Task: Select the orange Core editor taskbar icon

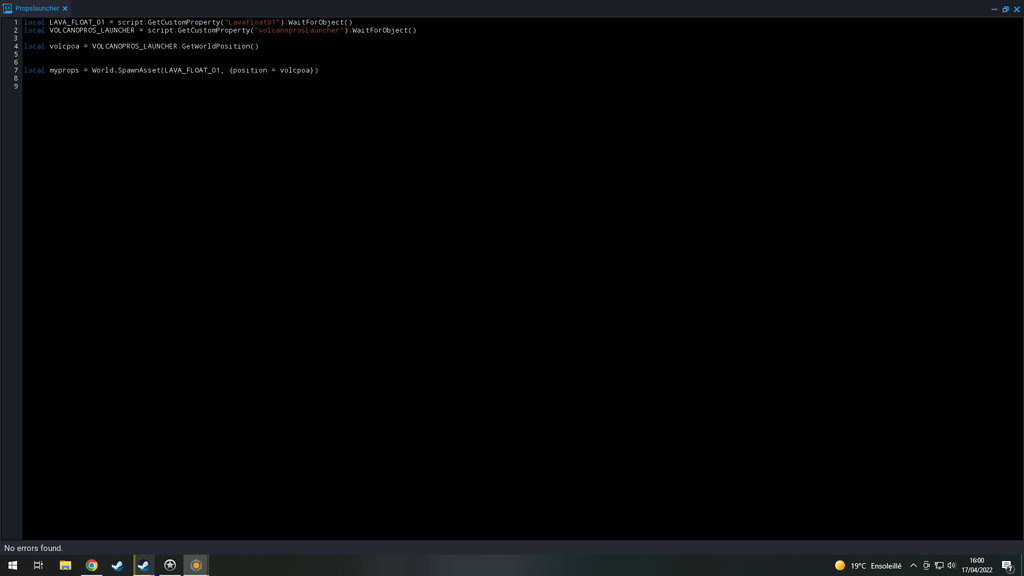Action: tap(196, 565)
